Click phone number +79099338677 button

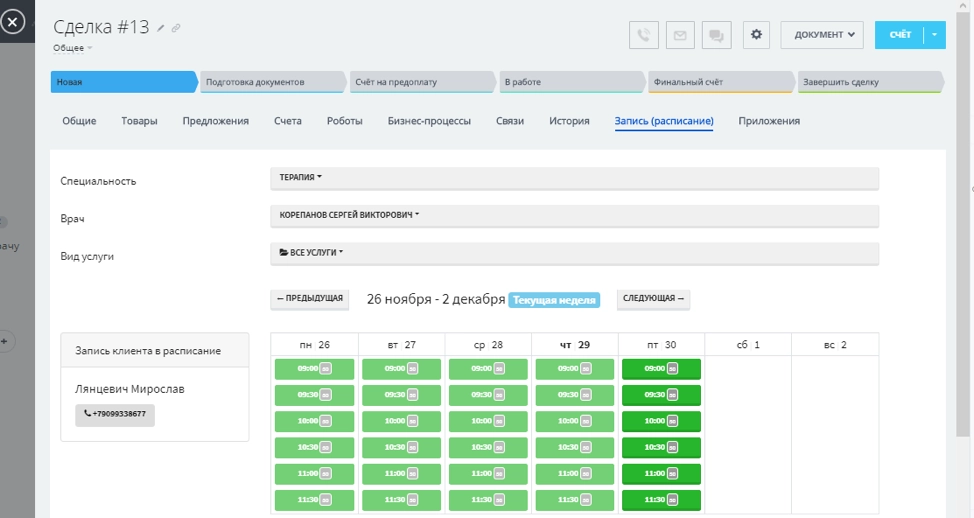pyautogui.click(x=115, y=414)
